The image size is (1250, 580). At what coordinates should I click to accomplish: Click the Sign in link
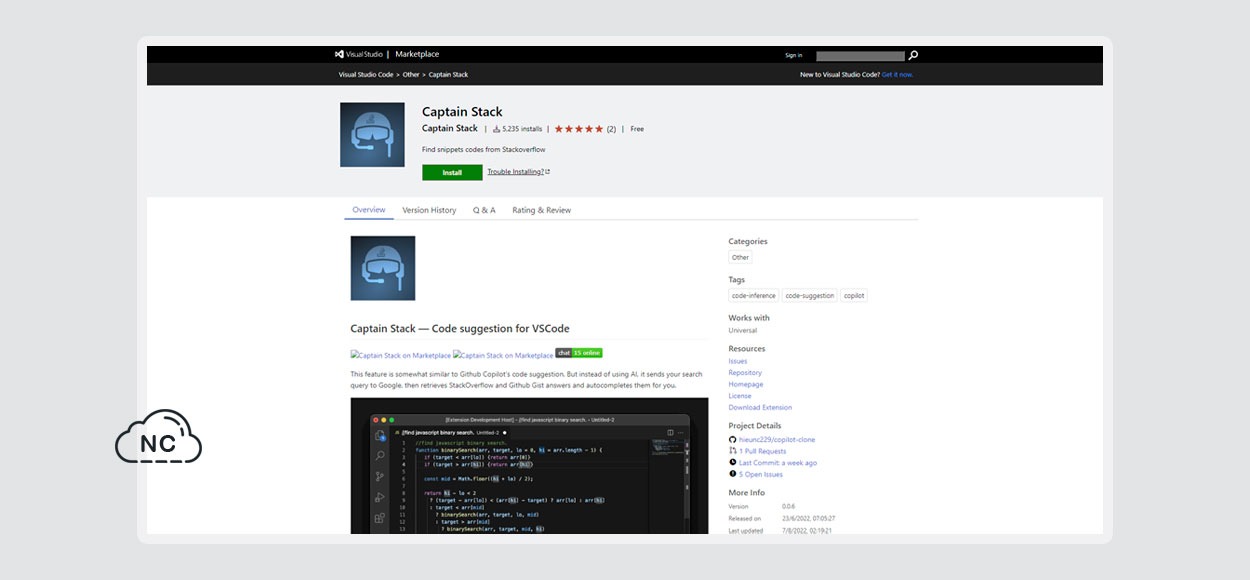pyautogui.click(x=794, y=56)
